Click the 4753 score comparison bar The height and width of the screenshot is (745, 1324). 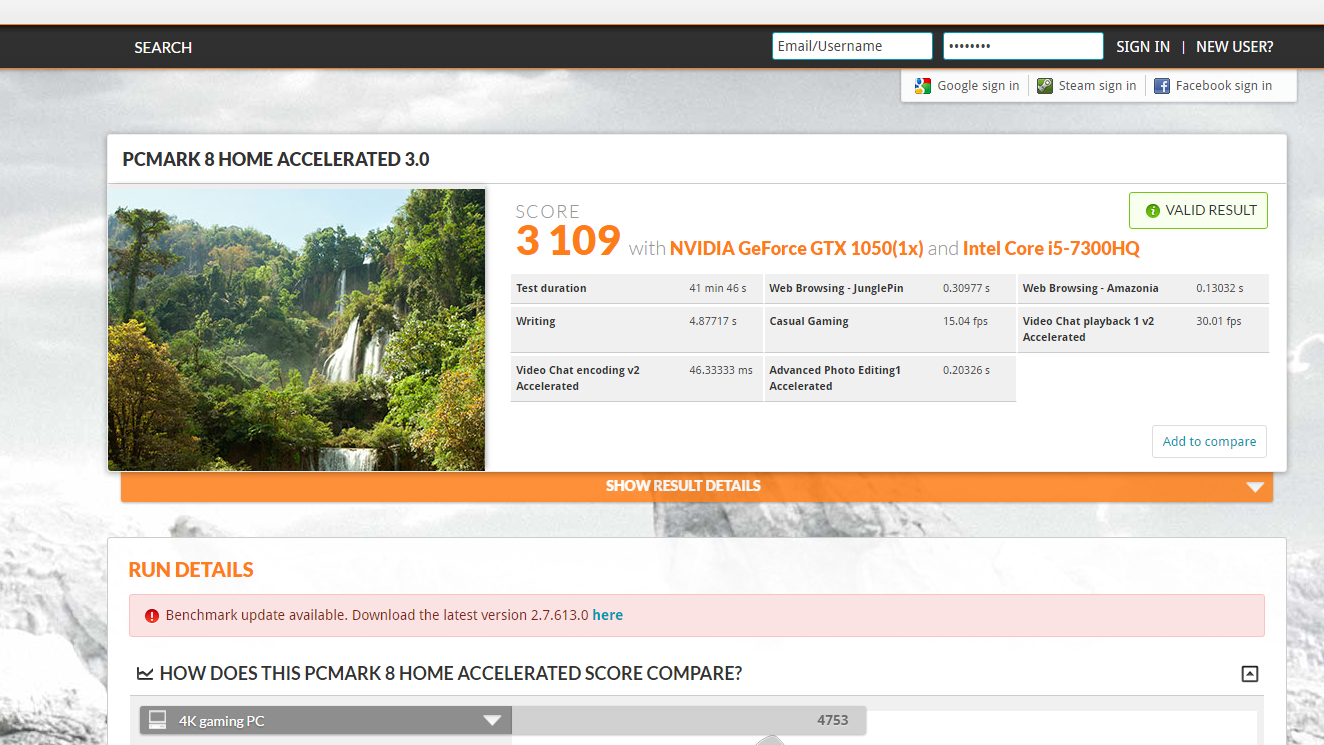pyautogui.click(x=689, y=720)
